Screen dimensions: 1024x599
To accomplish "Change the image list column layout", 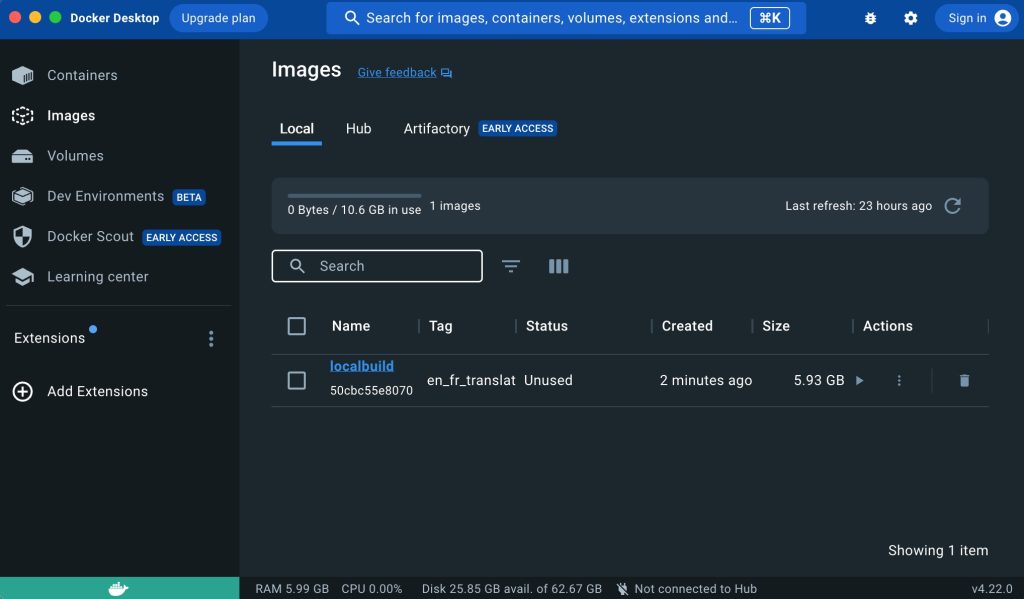I will tap(558, 266).
